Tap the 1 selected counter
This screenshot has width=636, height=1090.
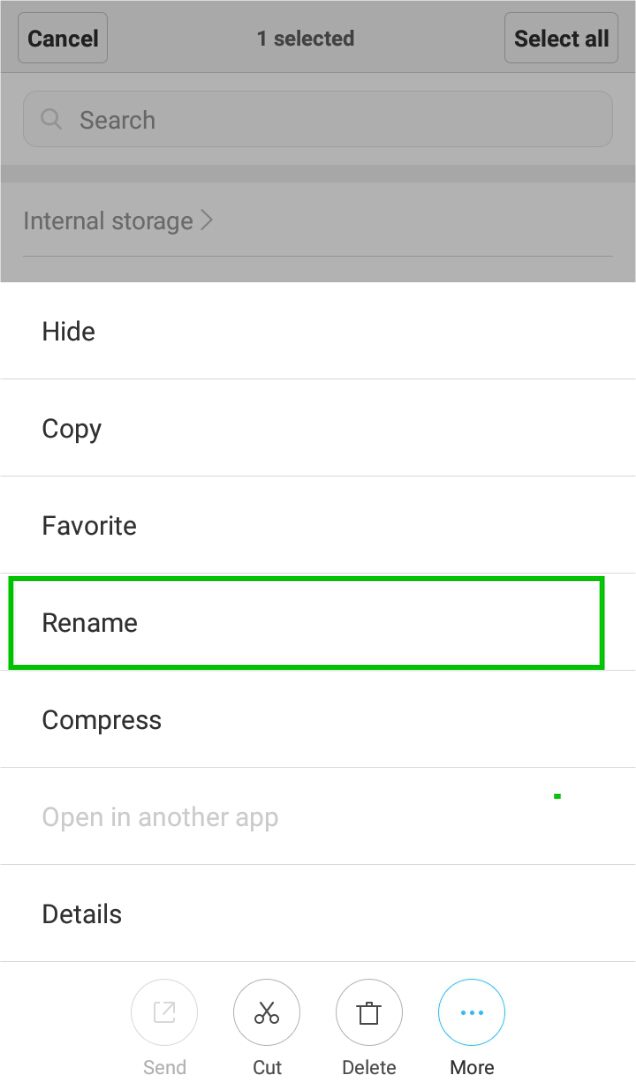point(305,38)
